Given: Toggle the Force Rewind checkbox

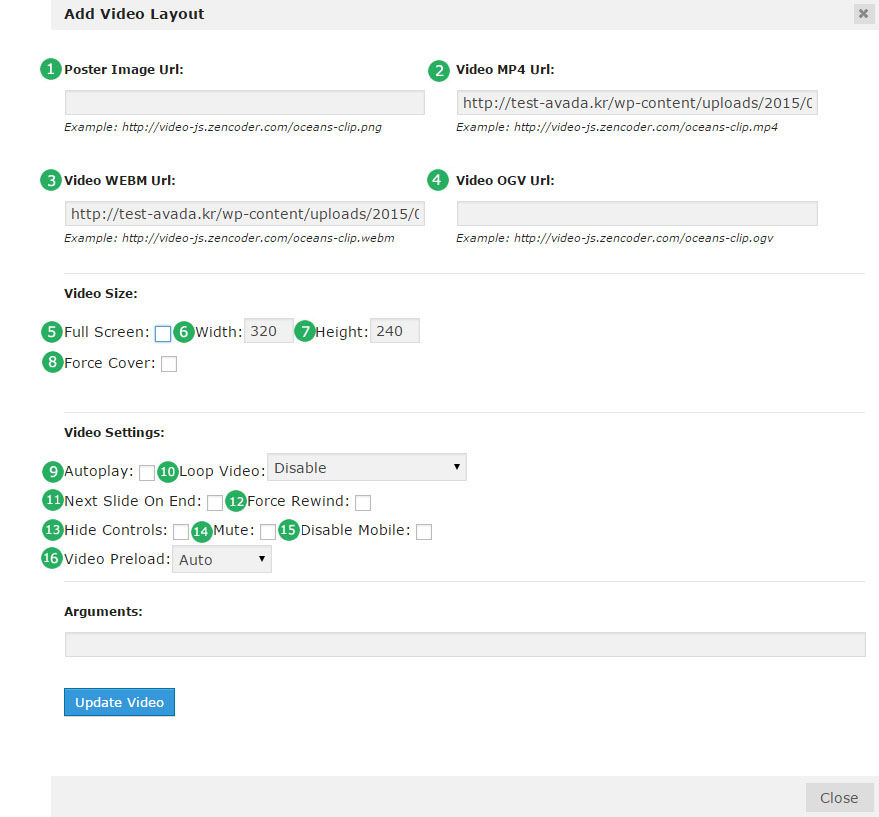Looking at the screenshot, I should pos(363,502).
